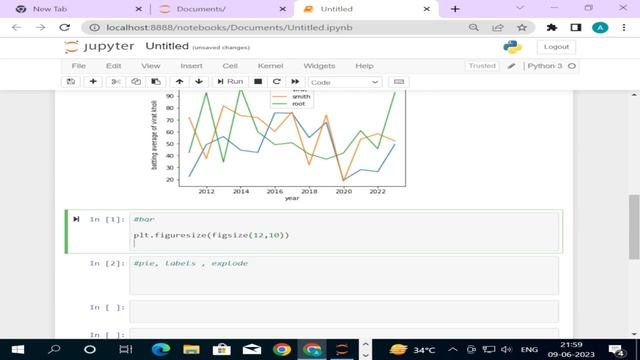Click the Trusted notebook indicator
This screenshot has height=360, width=640.
(x=482, y=66)
